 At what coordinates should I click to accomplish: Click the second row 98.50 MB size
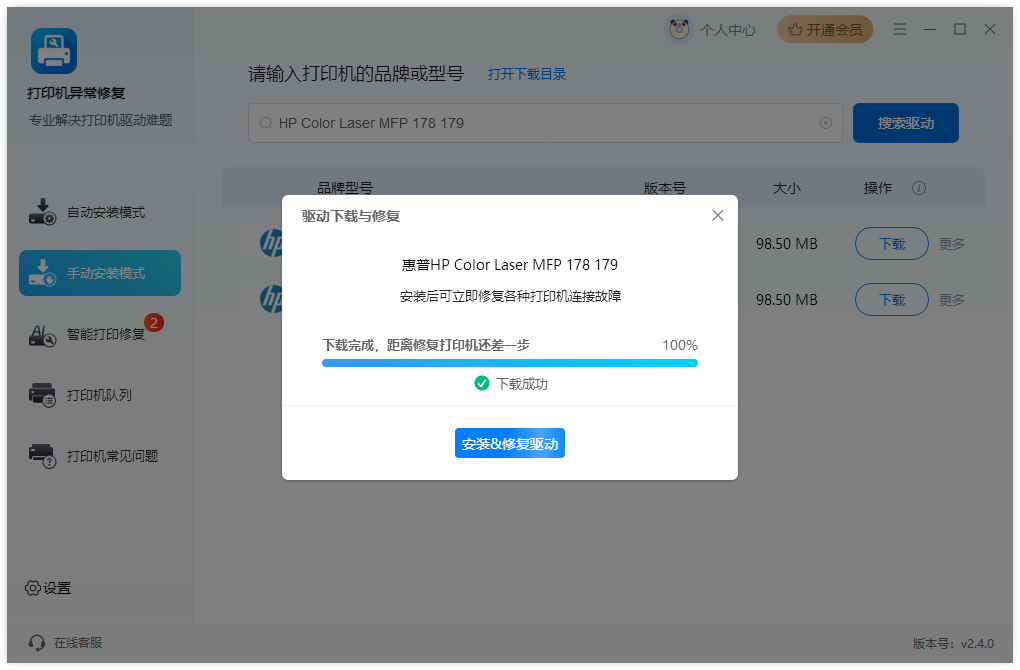[786, 300]
